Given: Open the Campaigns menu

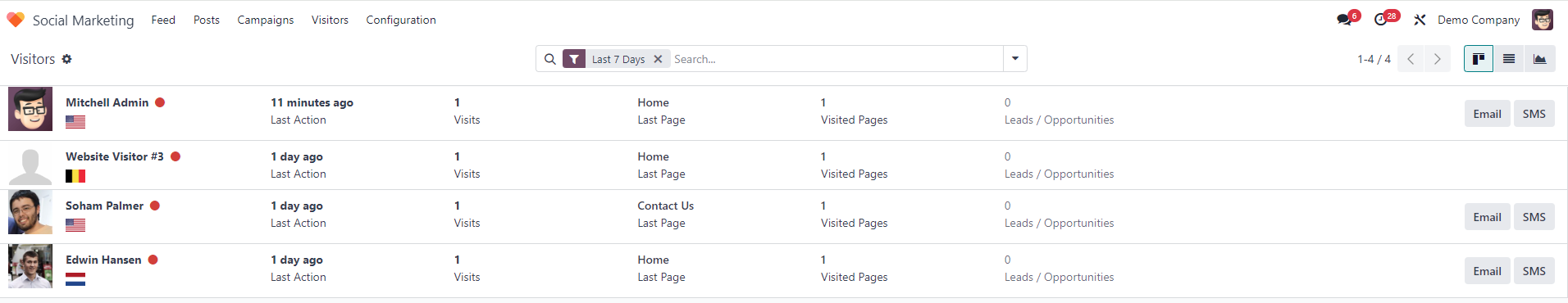Looking at the screenshot, I should (266, 20).
